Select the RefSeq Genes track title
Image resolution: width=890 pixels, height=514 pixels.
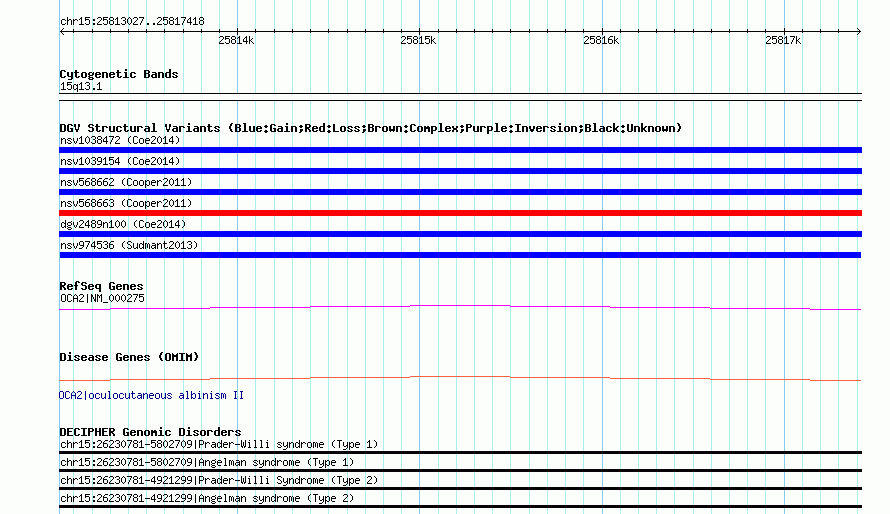click(101, 286)
